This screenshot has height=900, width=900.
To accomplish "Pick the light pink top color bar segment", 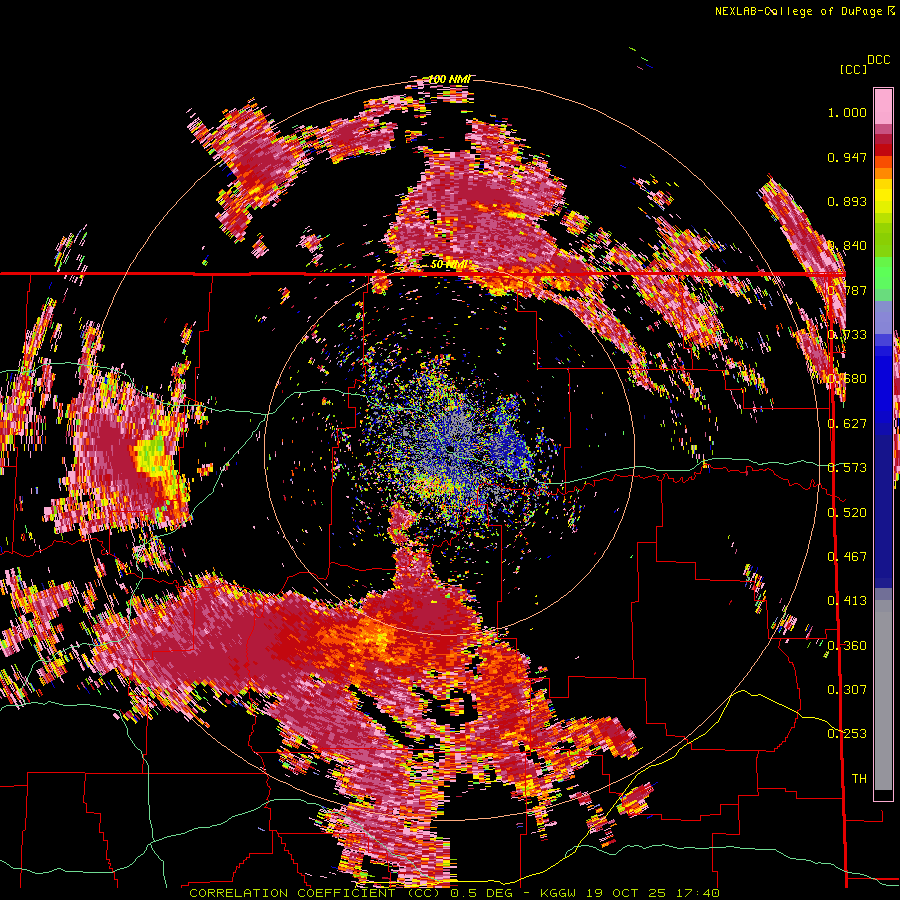I will pos(883,106).
